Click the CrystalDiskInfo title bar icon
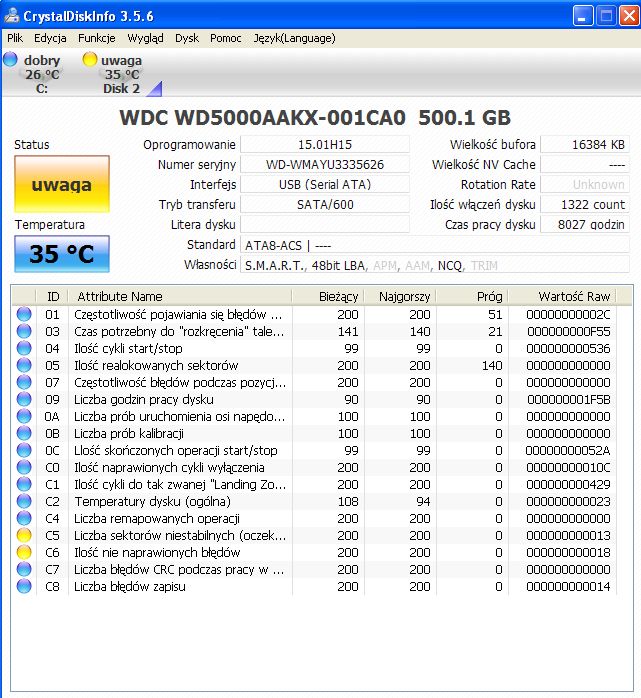 [x=12, y=16]
